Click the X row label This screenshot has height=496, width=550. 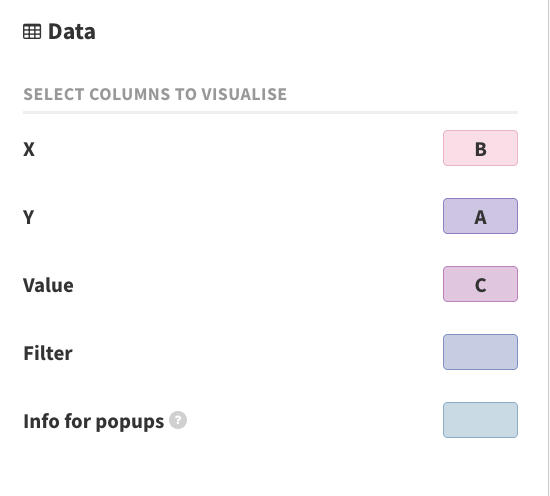29,149
